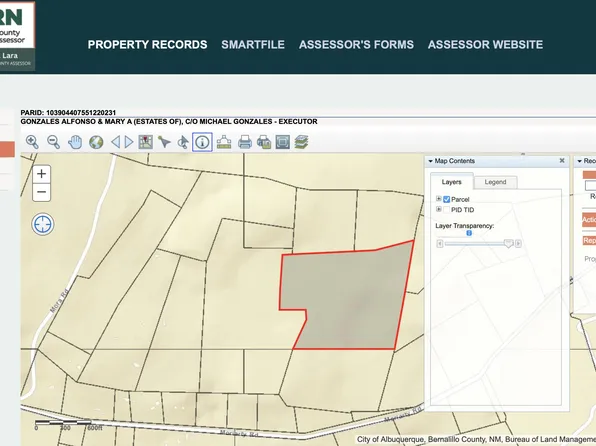Expand the PID TID layer node

point(439,209)
